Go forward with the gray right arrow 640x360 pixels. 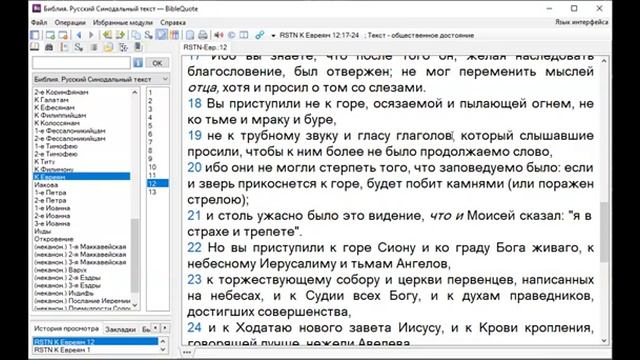point(91,35)
